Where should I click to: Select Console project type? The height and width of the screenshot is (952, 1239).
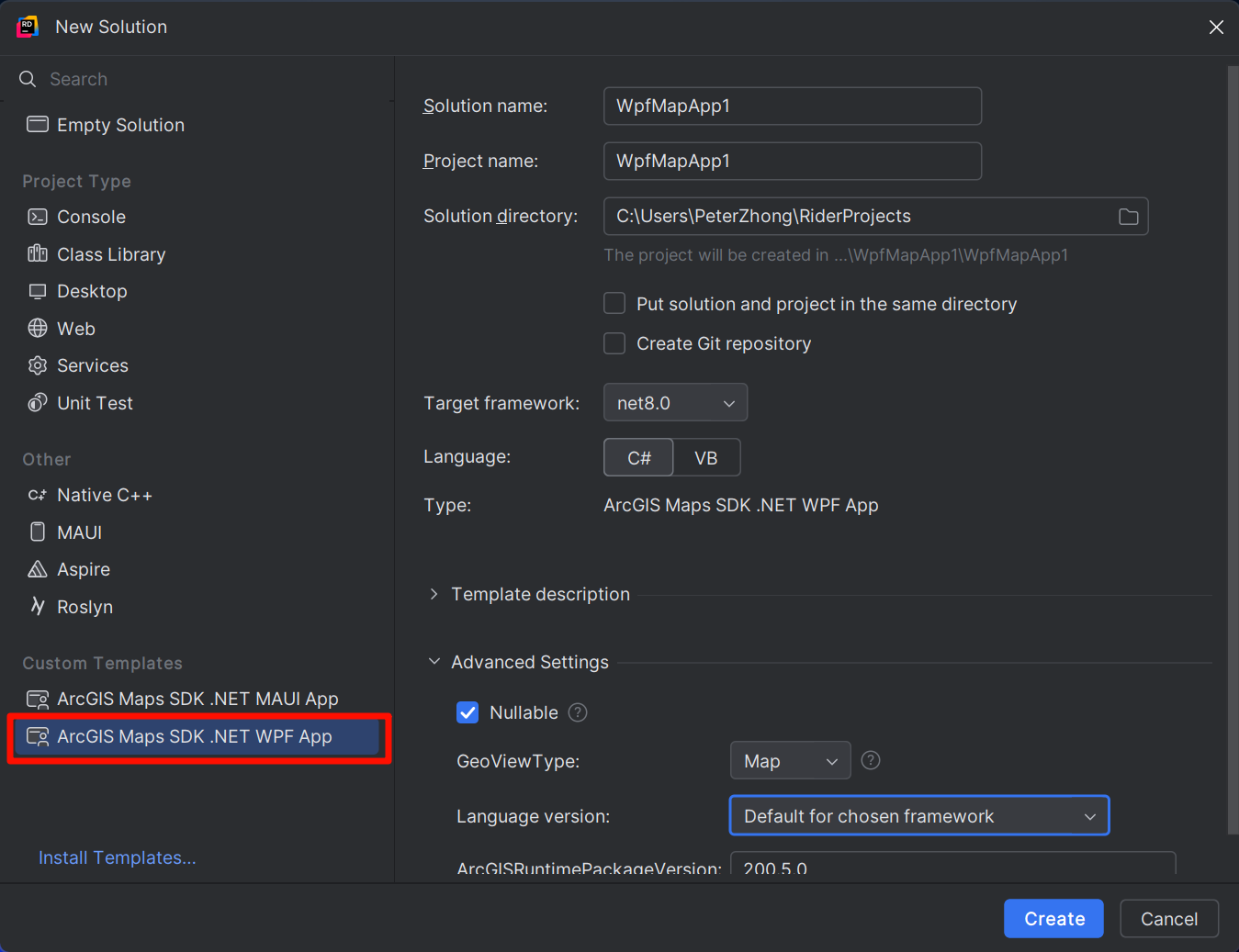click(x=197, y=217)
